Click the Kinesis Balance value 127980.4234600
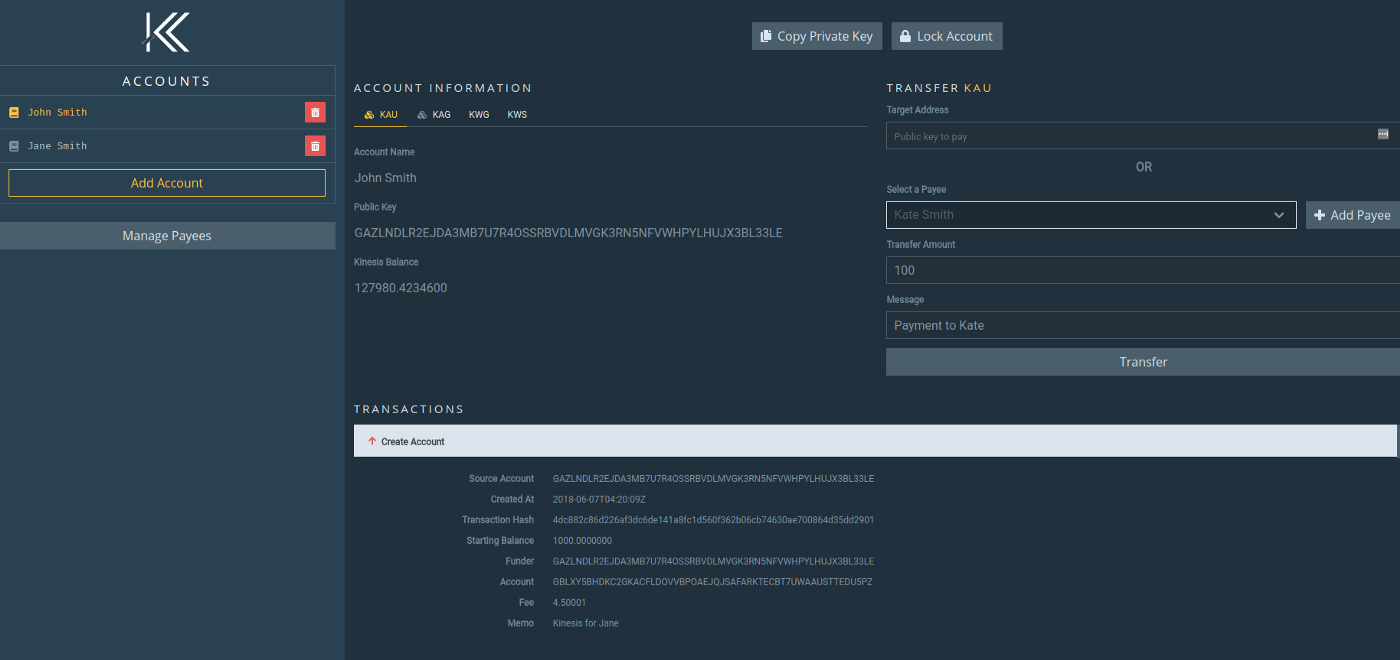Viewport: 1400px width, 660px height. (401, 288)
